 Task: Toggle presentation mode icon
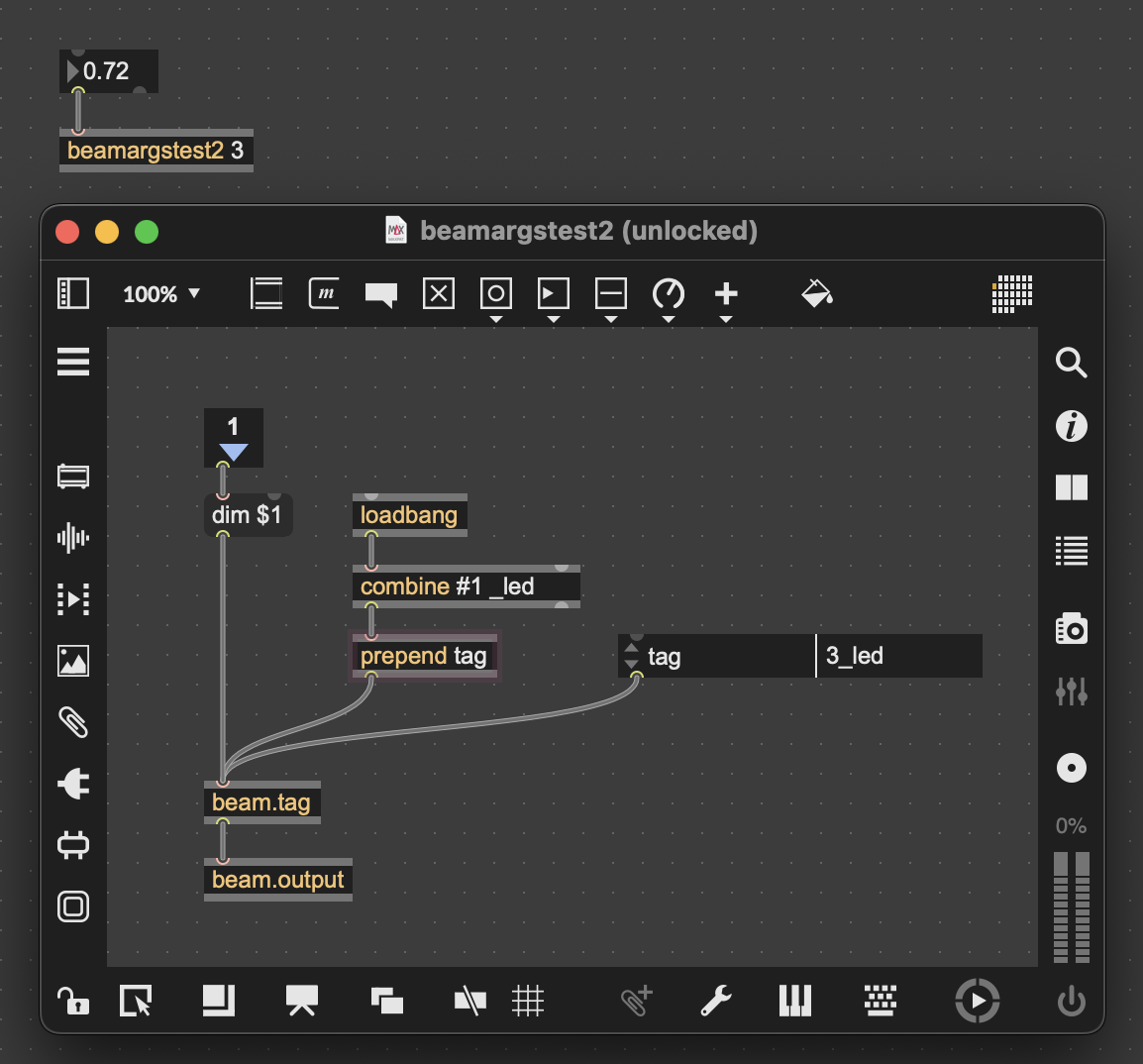tap(301, 1001)
